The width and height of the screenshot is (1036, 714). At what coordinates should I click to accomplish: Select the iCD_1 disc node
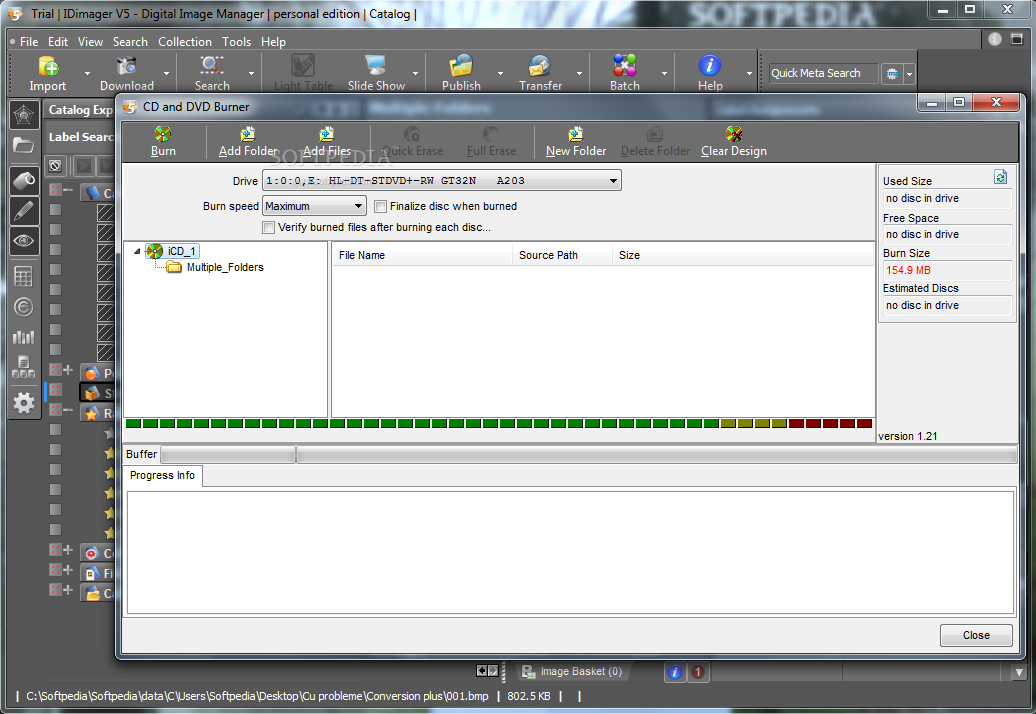(181, 251)
